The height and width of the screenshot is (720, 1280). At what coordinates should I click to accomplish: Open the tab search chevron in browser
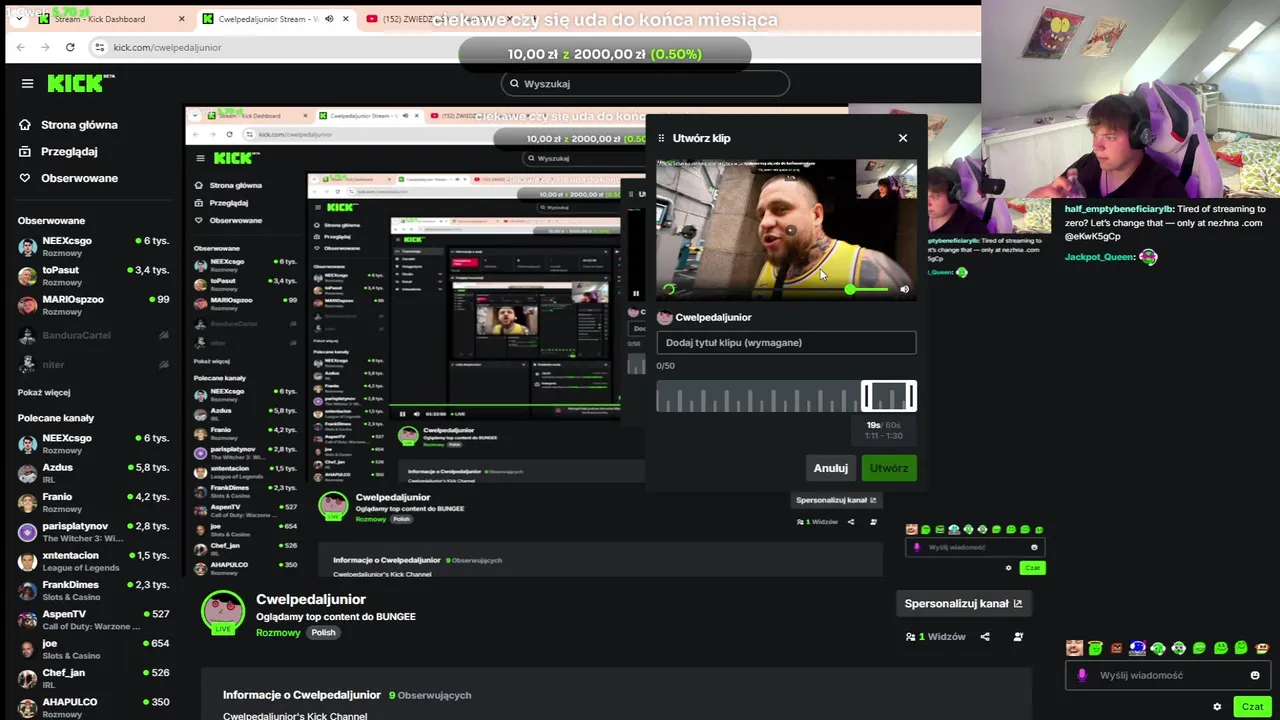coord(19,19)
